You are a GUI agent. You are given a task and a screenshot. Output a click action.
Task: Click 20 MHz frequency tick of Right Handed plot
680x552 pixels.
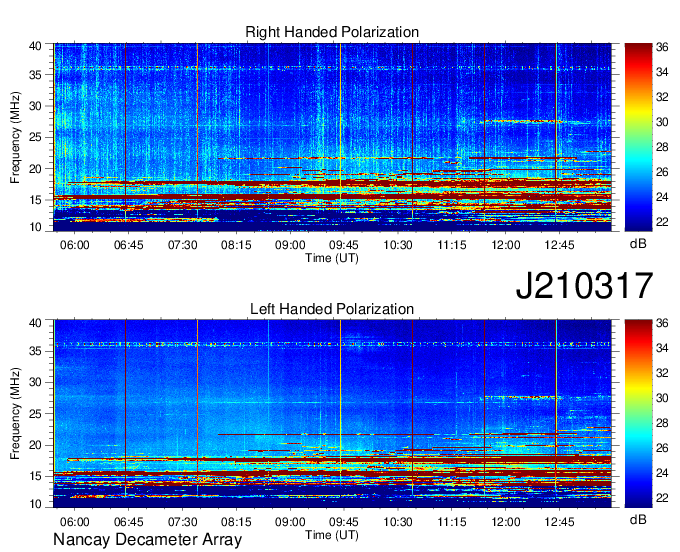(35, 169)
